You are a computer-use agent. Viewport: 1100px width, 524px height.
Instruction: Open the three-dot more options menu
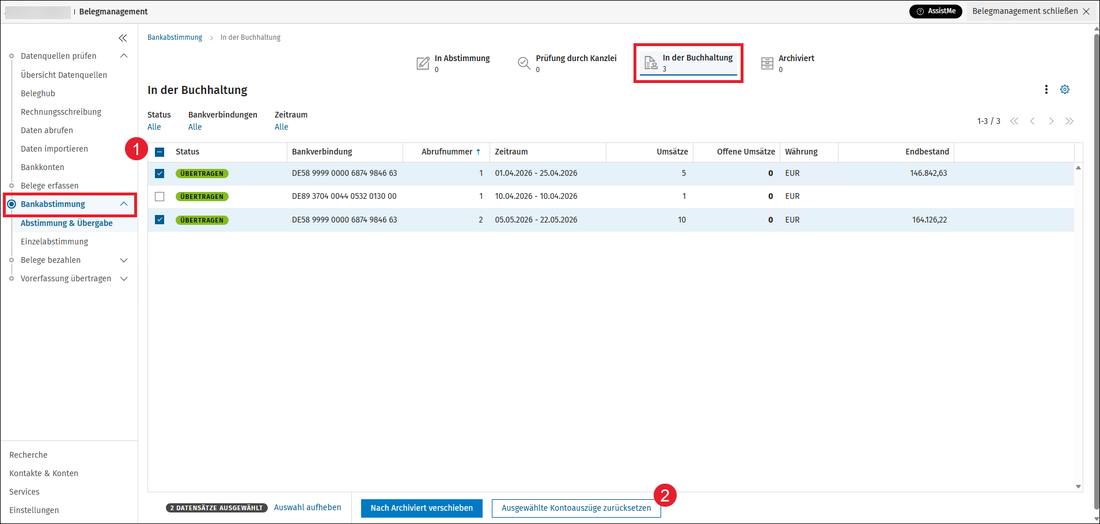pos(1046,90)
